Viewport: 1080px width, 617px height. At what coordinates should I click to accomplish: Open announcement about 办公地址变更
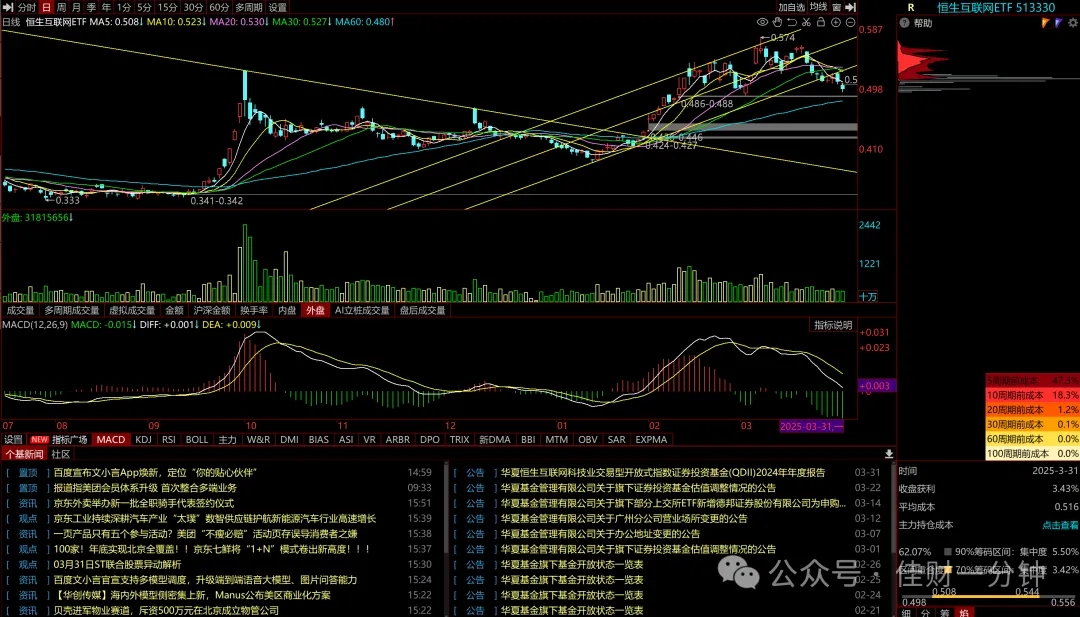click(600, 534)
